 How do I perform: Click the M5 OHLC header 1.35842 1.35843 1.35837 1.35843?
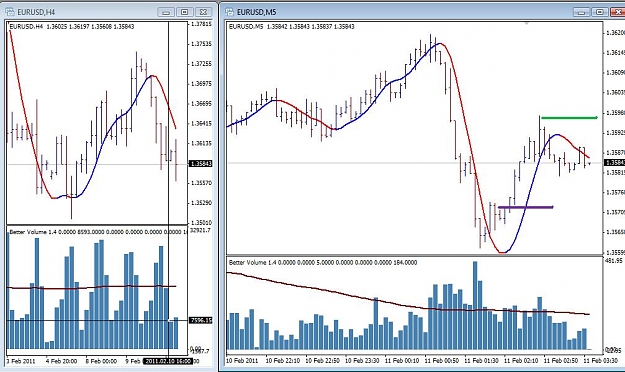[311, 27]
